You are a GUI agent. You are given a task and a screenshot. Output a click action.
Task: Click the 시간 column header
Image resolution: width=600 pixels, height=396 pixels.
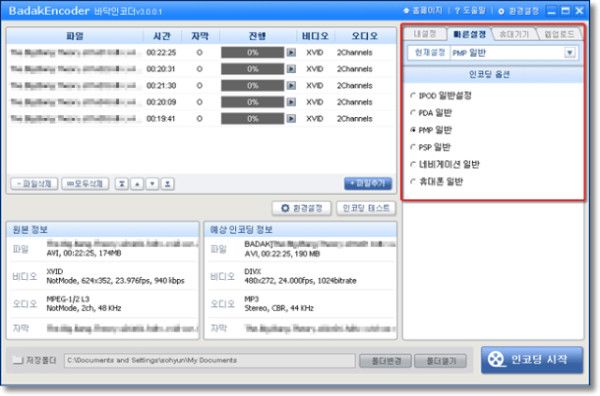point(162,36)
